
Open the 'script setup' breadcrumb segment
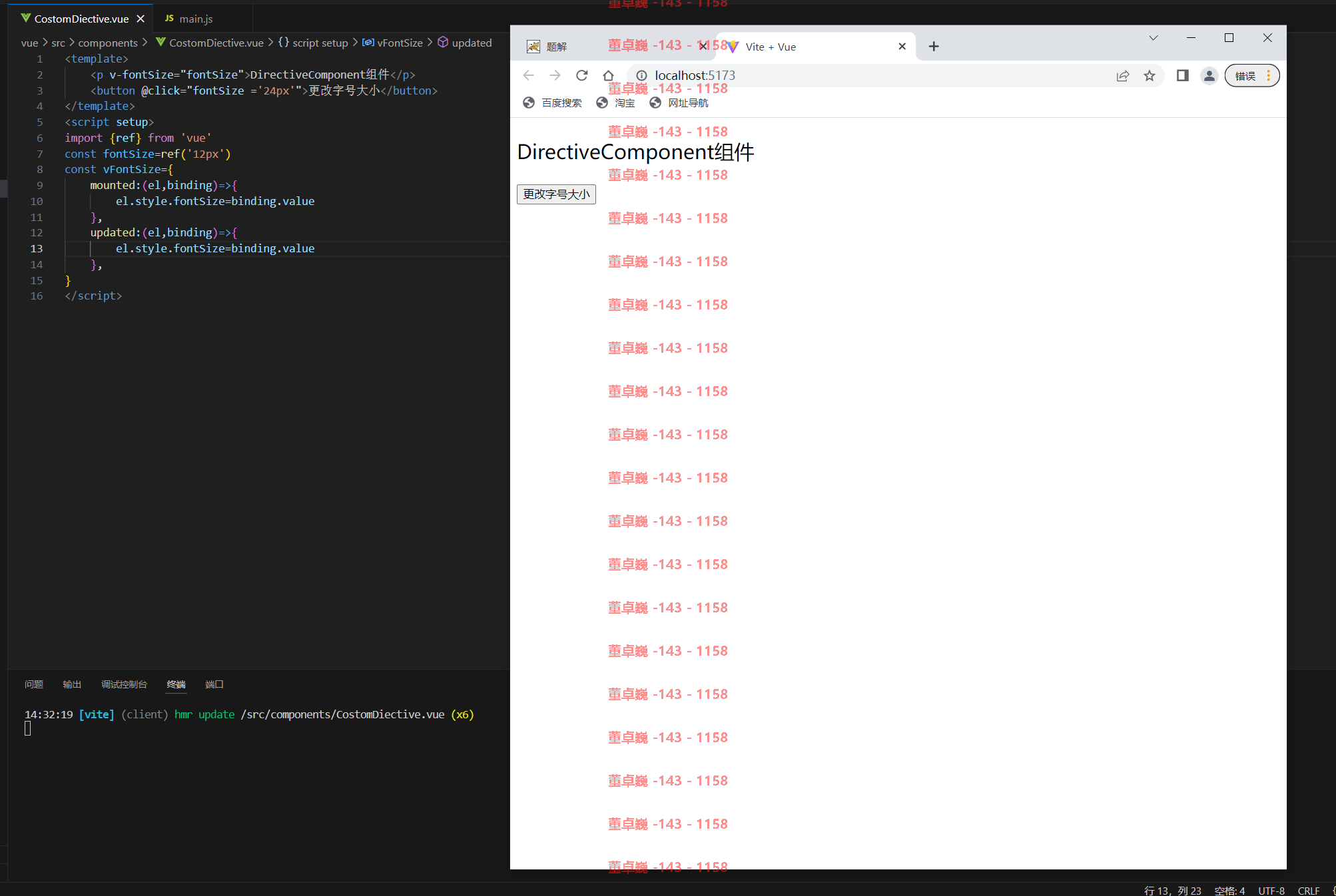pyautogui.click(x=320, y=43)
